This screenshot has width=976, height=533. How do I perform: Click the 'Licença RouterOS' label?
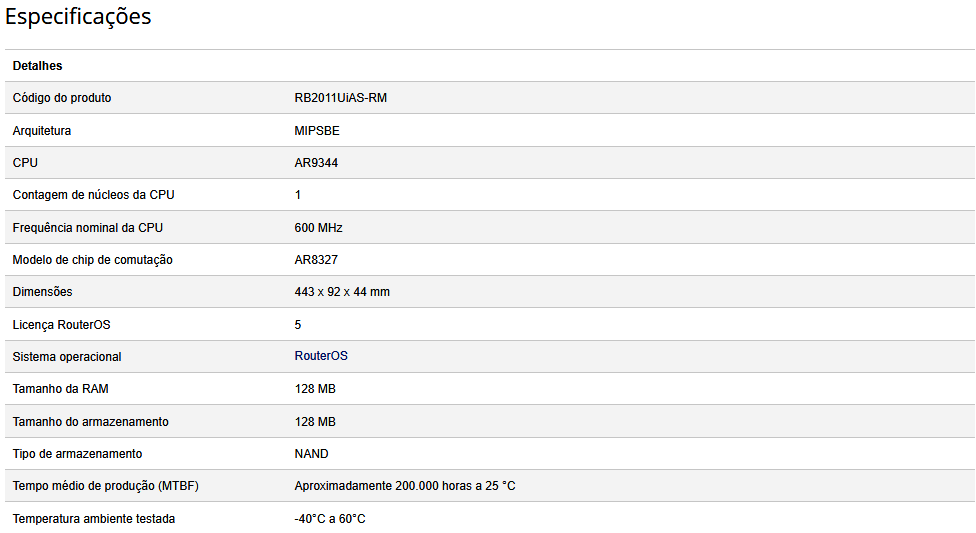(61, 325)
